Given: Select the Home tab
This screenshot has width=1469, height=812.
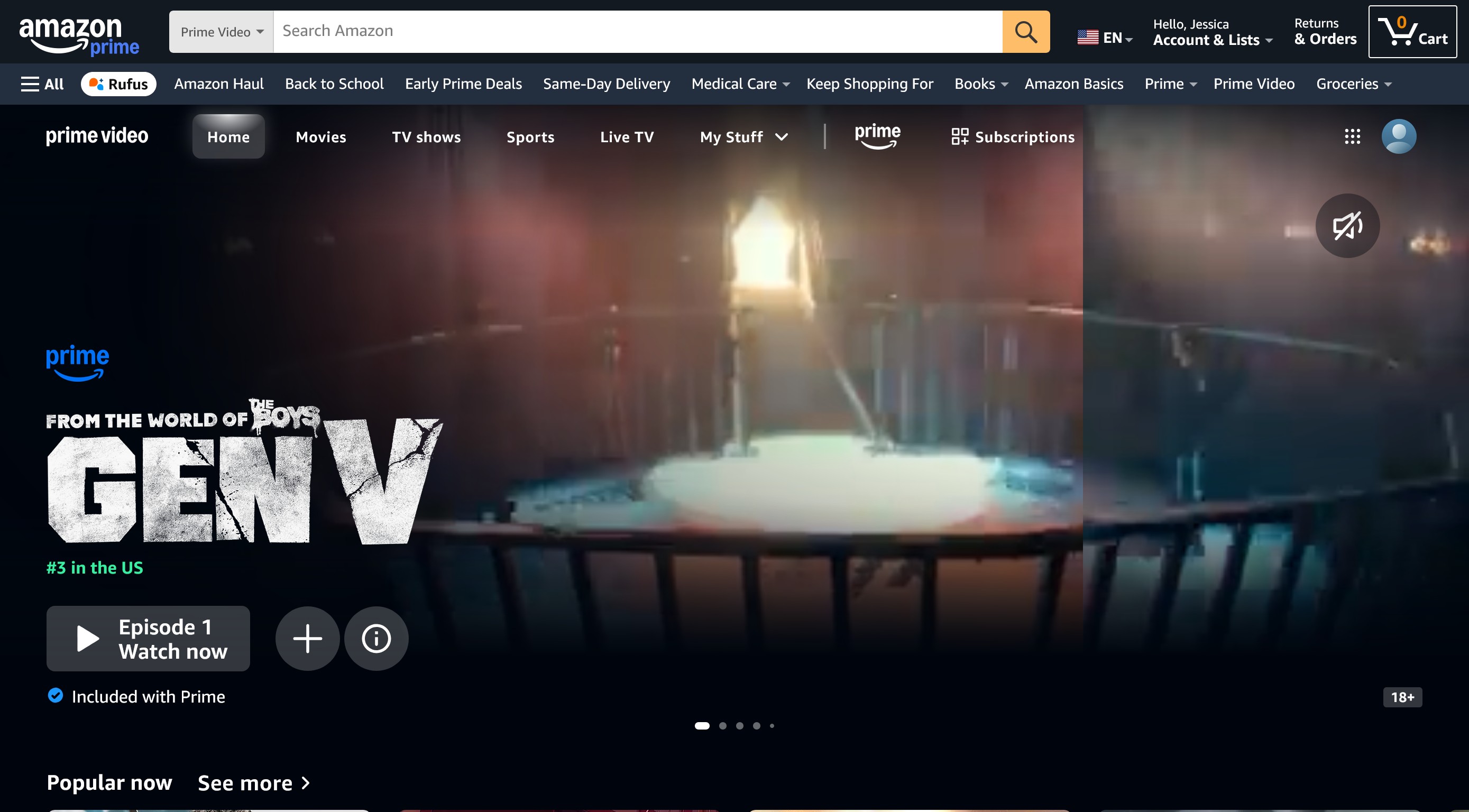Looking at the screenshot, I should click(x=228, y=137).
